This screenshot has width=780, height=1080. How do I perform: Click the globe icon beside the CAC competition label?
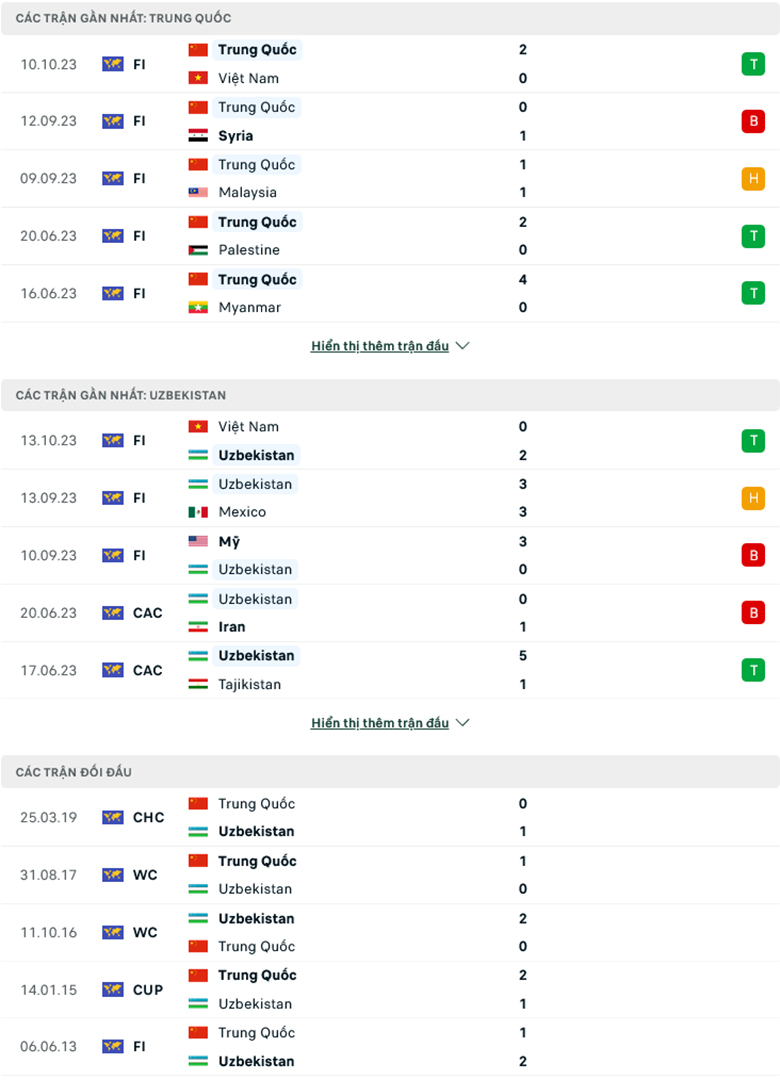click(115, 612)
